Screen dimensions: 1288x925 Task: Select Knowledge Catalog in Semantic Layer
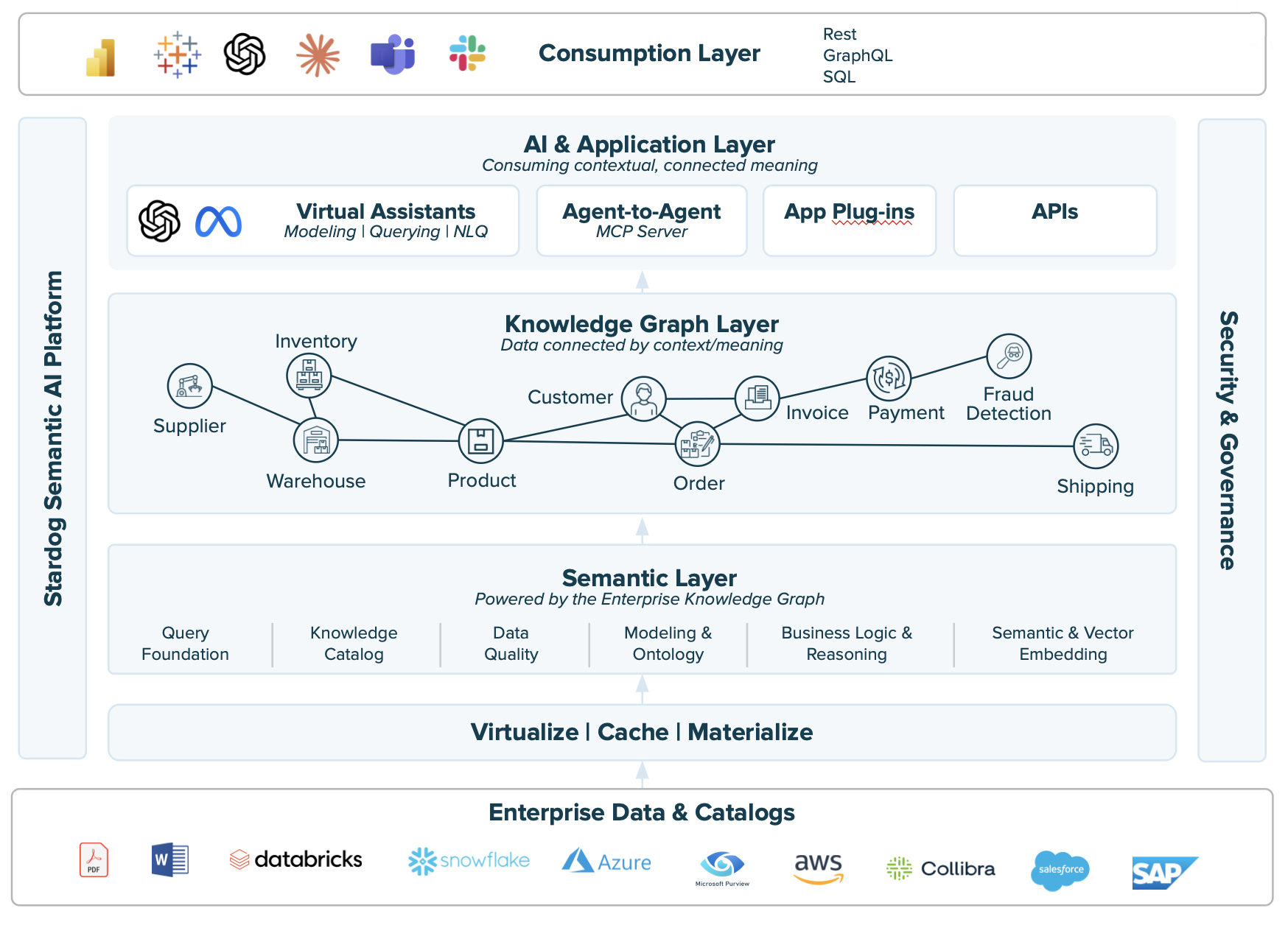point(354,644)
